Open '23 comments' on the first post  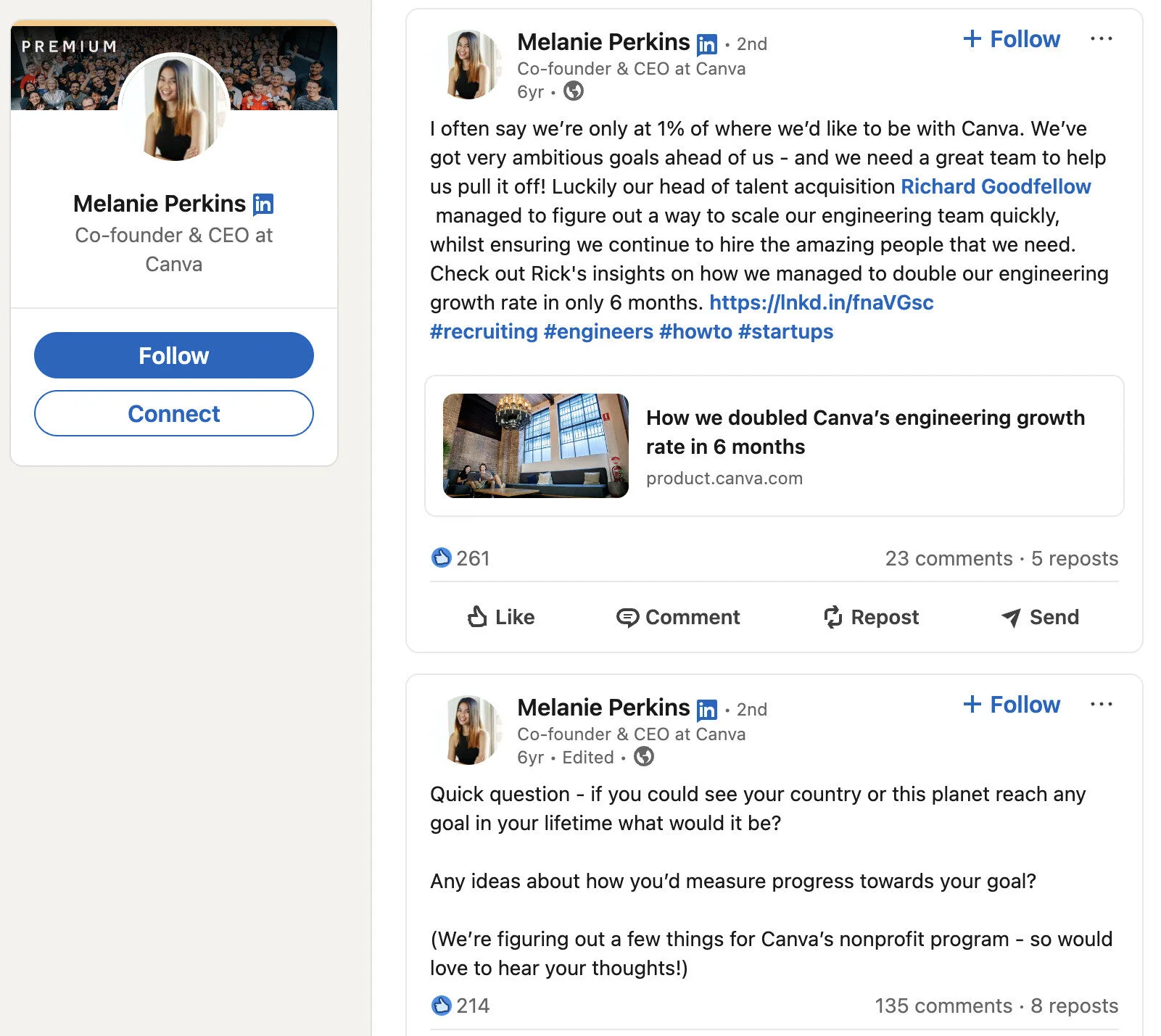click(x=948, y=558)
